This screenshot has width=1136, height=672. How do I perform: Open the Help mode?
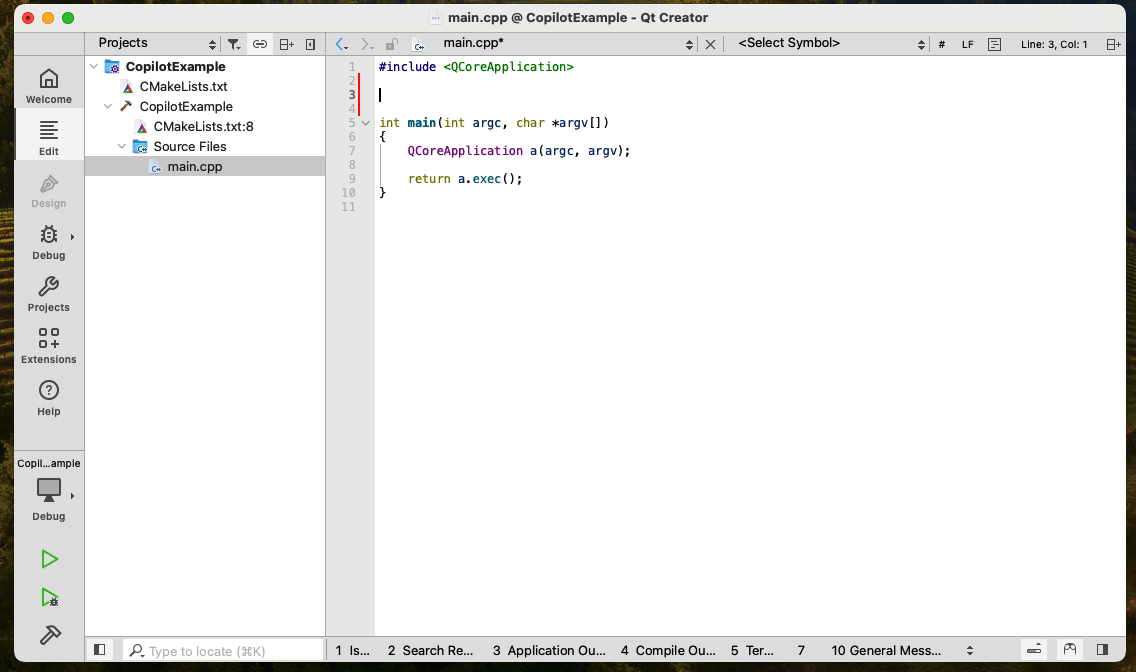click(49, 398)
